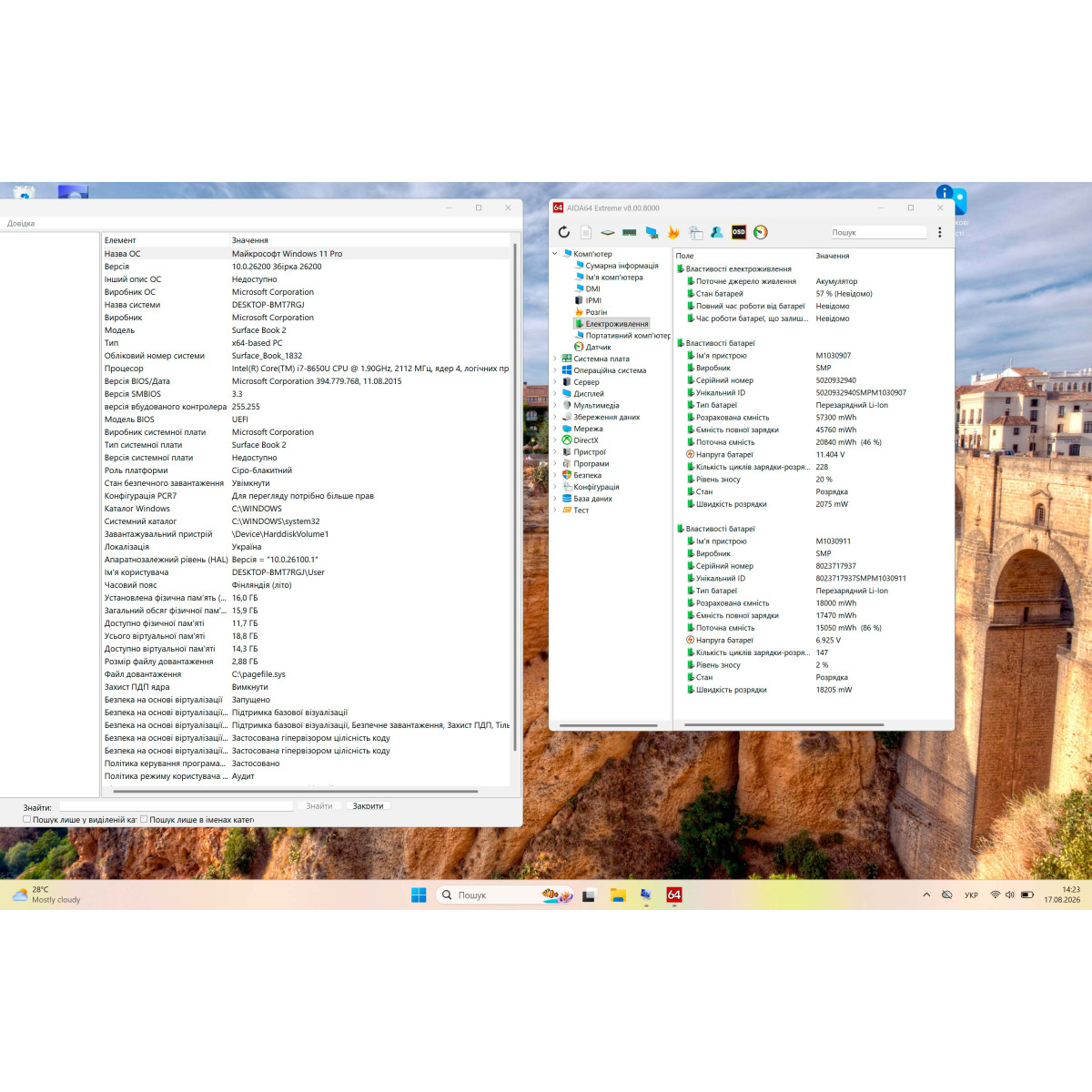Click the Xbox icon next to DirectX
Screen dimensions: 1092x1092
tap(567, 440)
